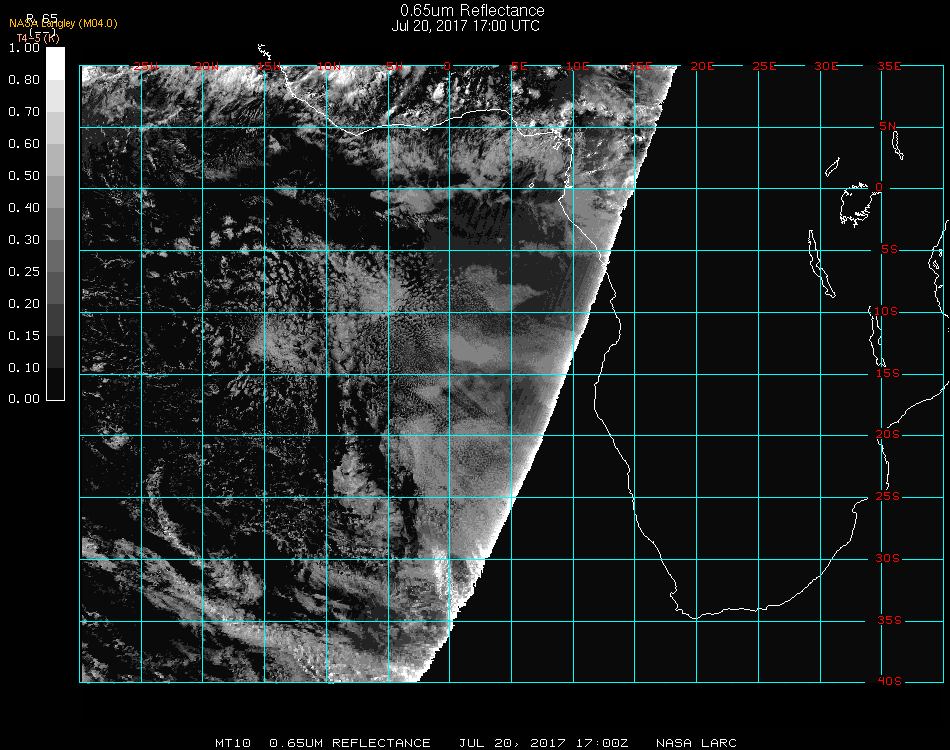Click the 0.30 value on the reflectance scale
The width and height of the screenshot is (950, 750).
24,241
